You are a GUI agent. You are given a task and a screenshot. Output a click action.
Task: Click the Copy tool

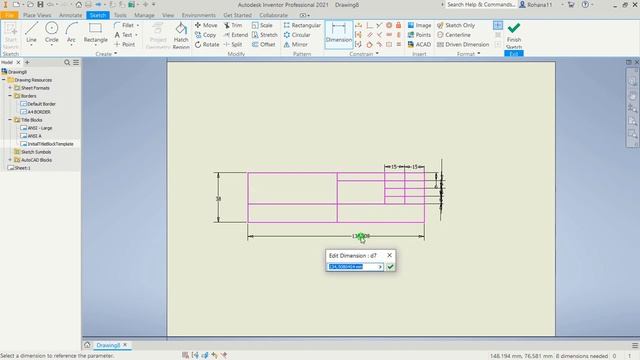tap(205, 35)
